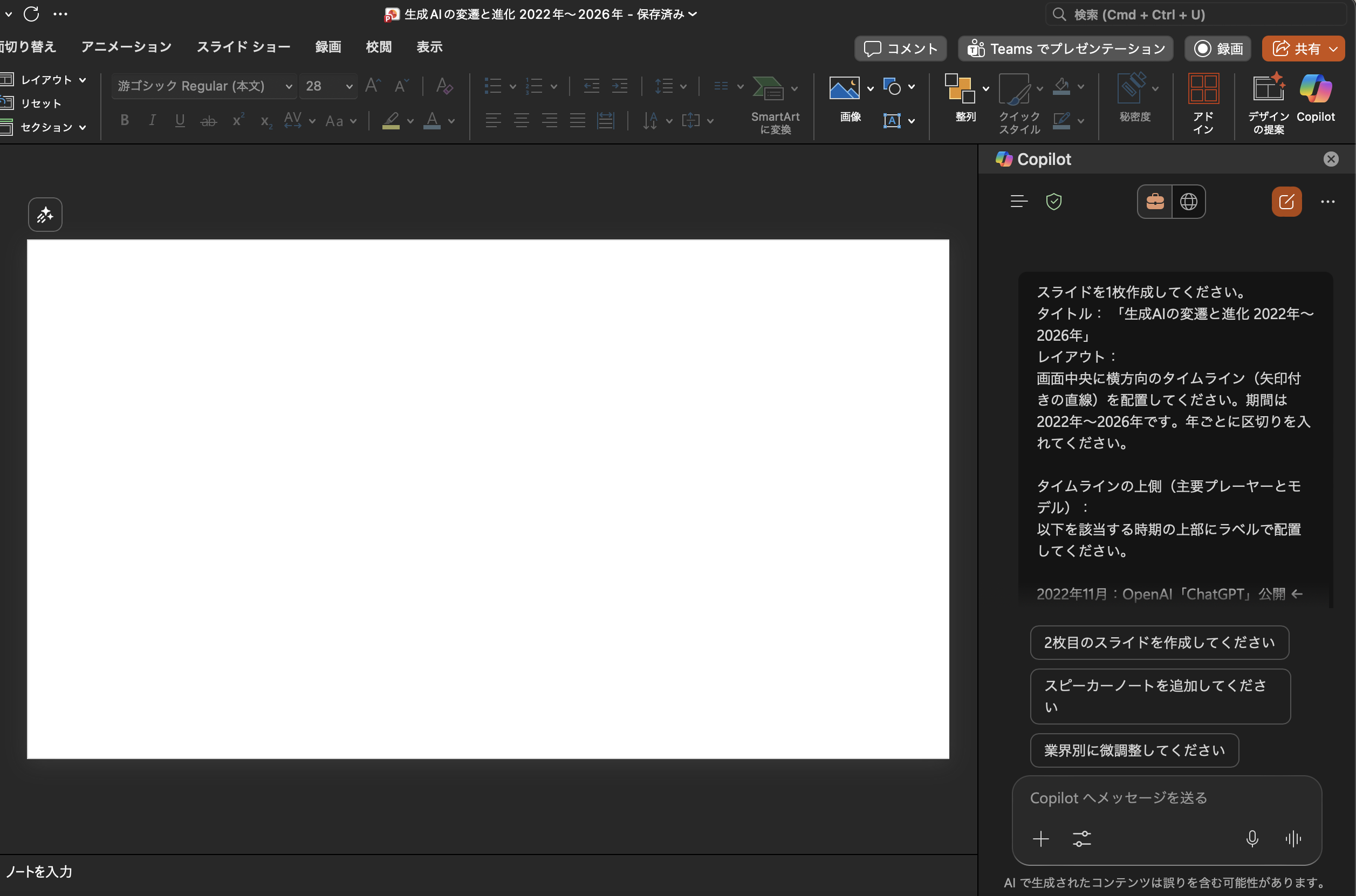Click the plus icon to attach content

[1040, 838]
